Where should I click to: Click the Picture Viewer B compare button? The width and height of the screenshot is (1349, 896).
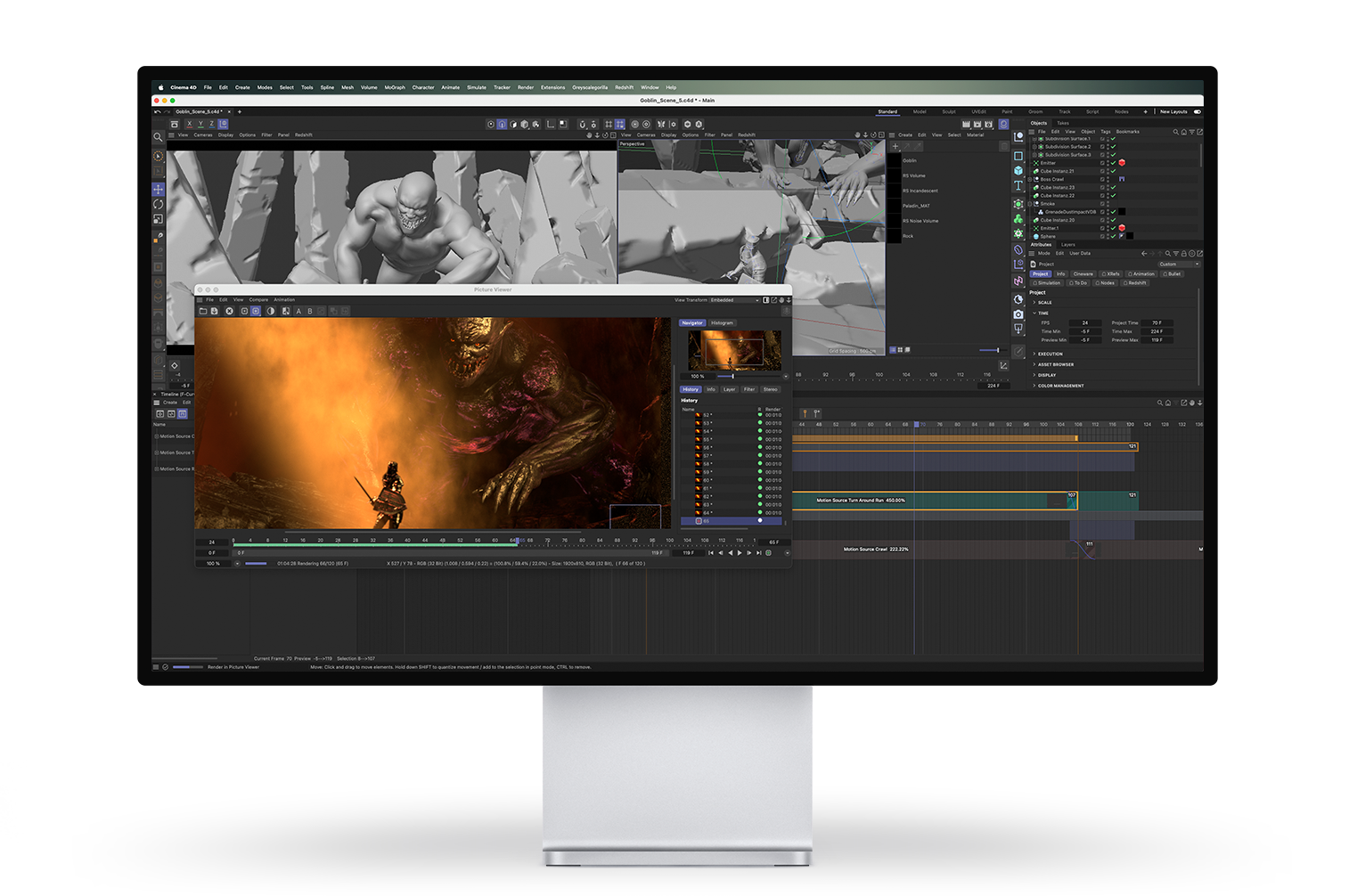[310, 311]
